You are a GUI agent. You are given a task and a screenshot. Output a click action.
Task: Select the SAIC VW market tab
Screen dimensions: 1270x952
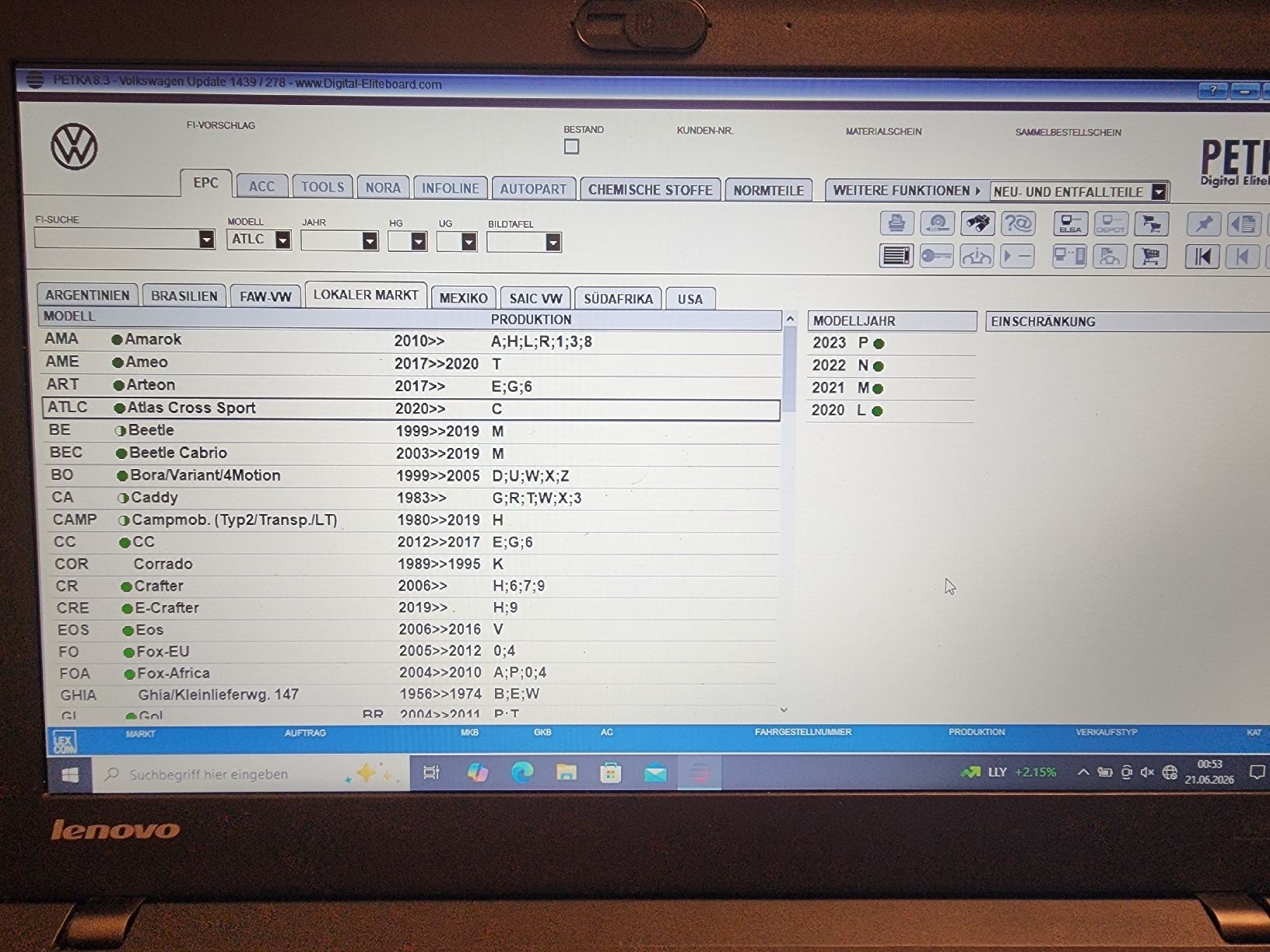[x=535, y=299]
